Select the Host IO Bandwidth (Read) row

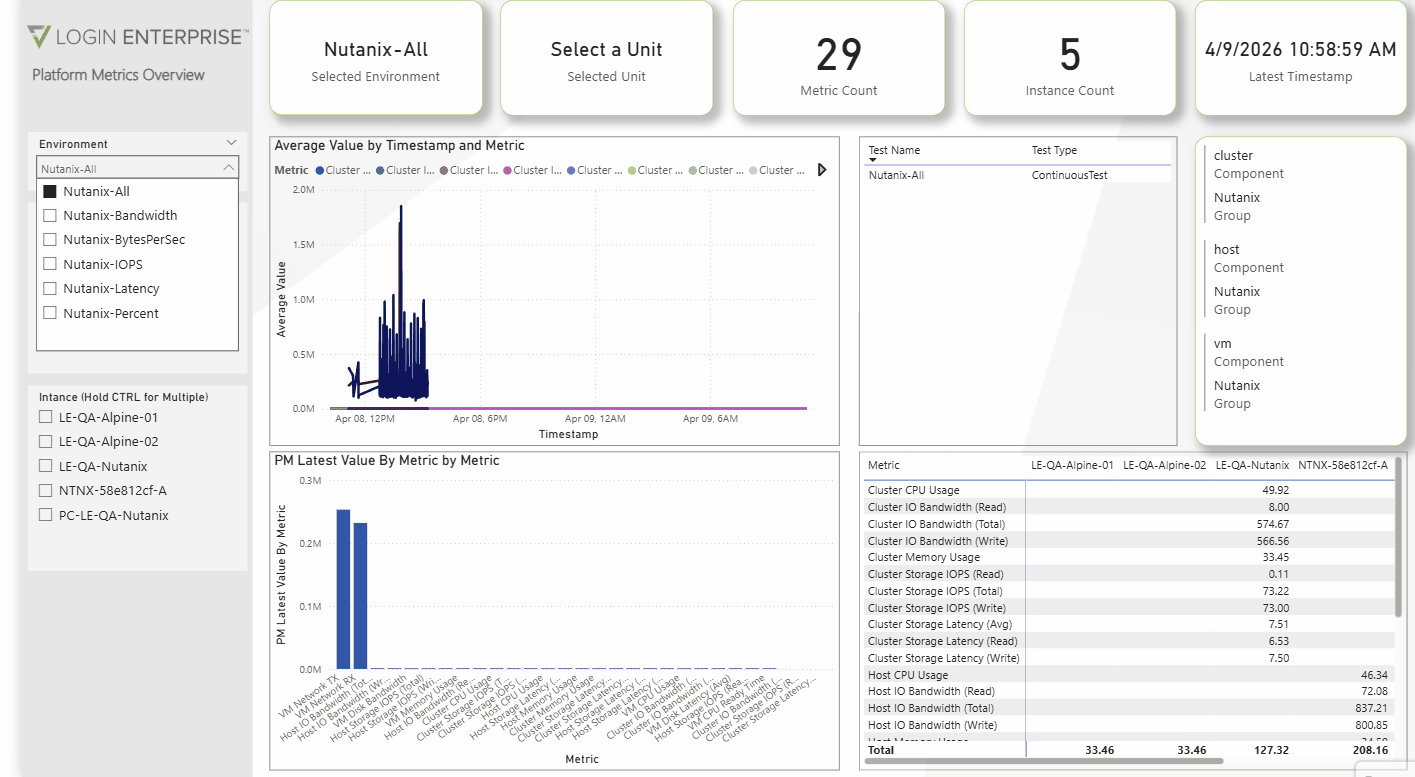[x=1129, y=691]
